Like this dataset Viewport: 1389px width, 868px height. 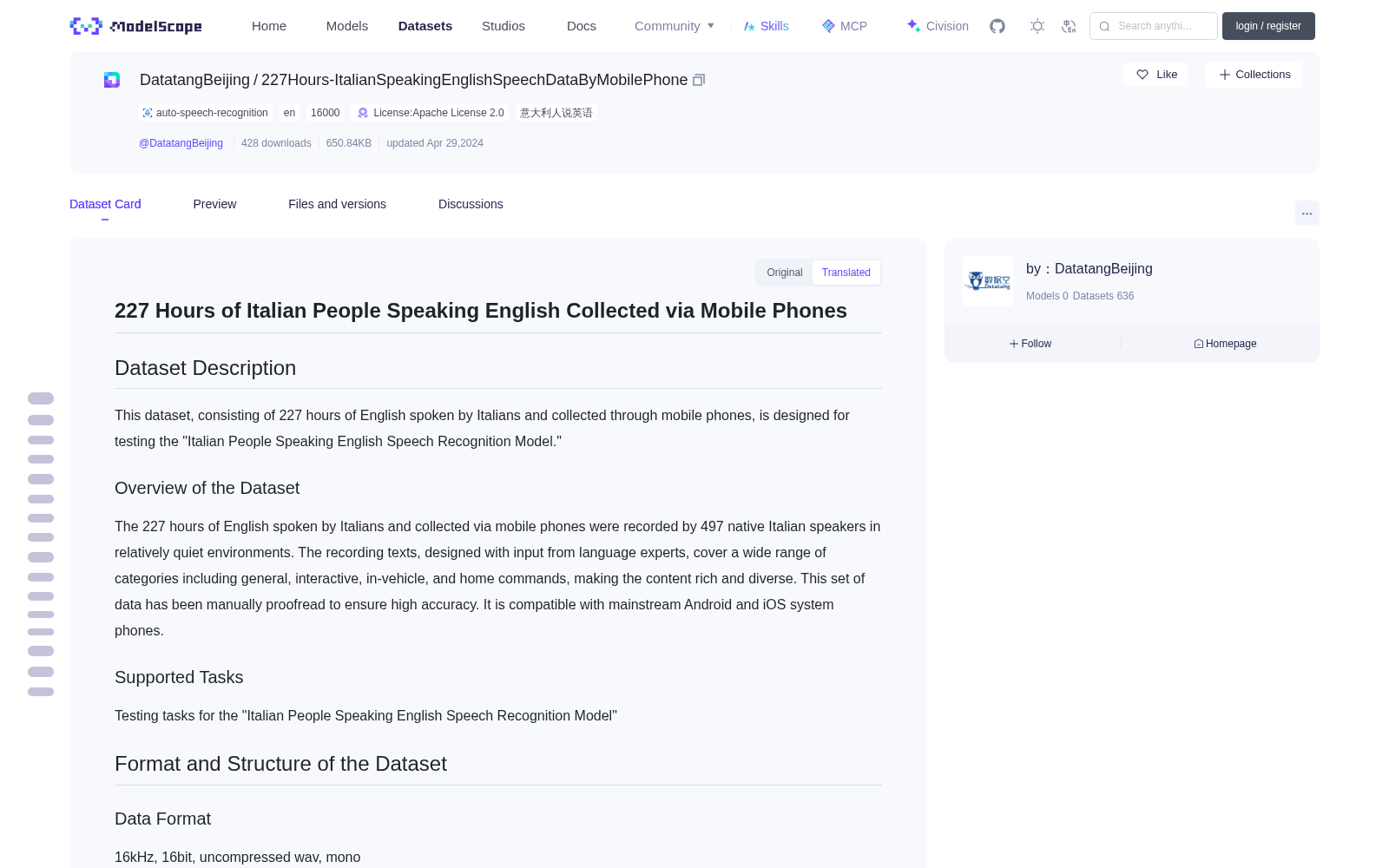tap(1155, 75)
